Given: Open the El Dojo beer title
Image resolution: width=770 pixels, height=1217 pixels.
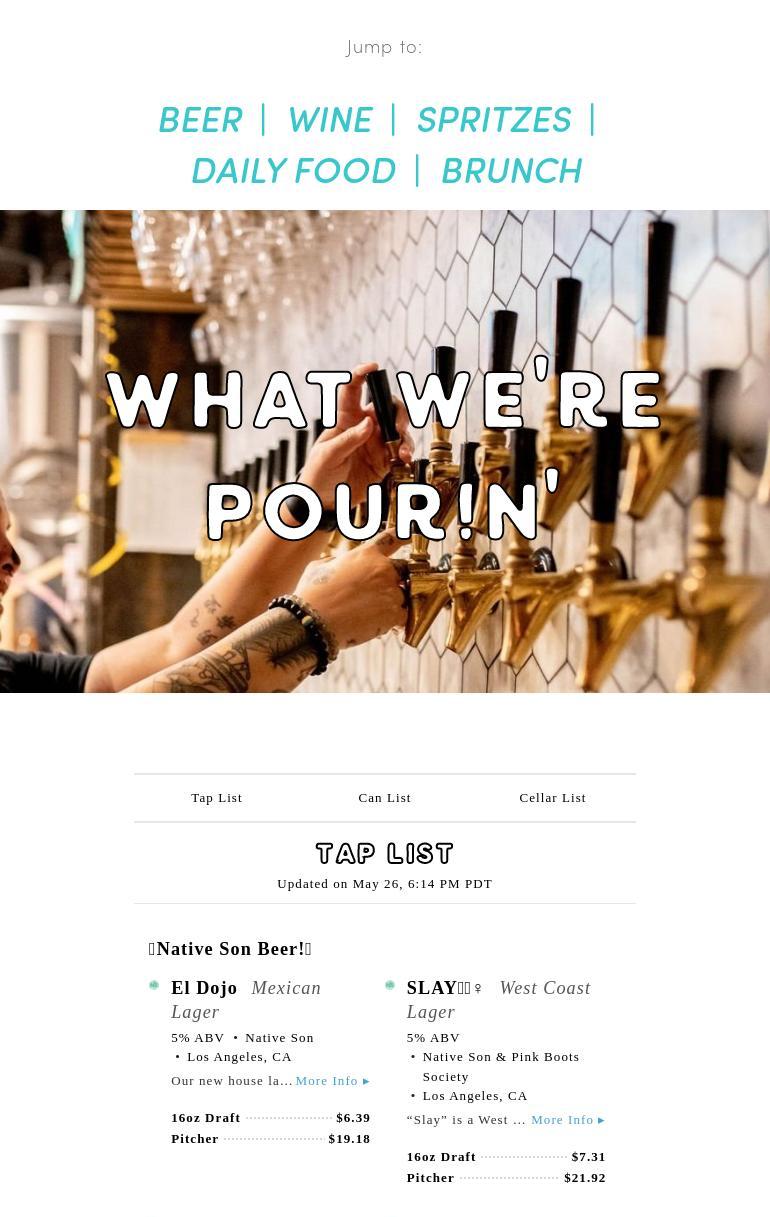Looking at the screenshot, I should pos(204,988).
